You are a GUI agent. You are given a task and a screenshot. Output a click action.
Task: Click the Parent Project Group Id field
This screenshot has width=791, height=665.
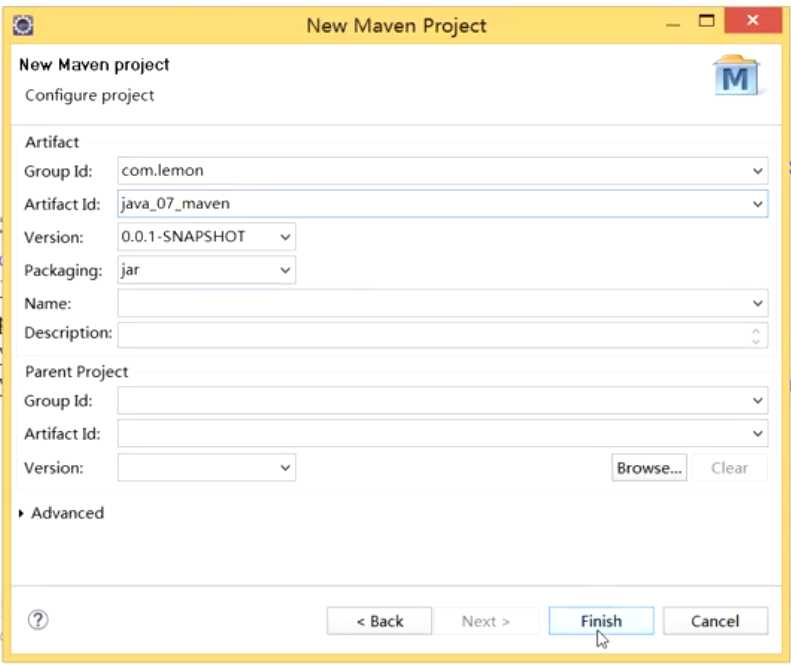(x=442, y=401)
